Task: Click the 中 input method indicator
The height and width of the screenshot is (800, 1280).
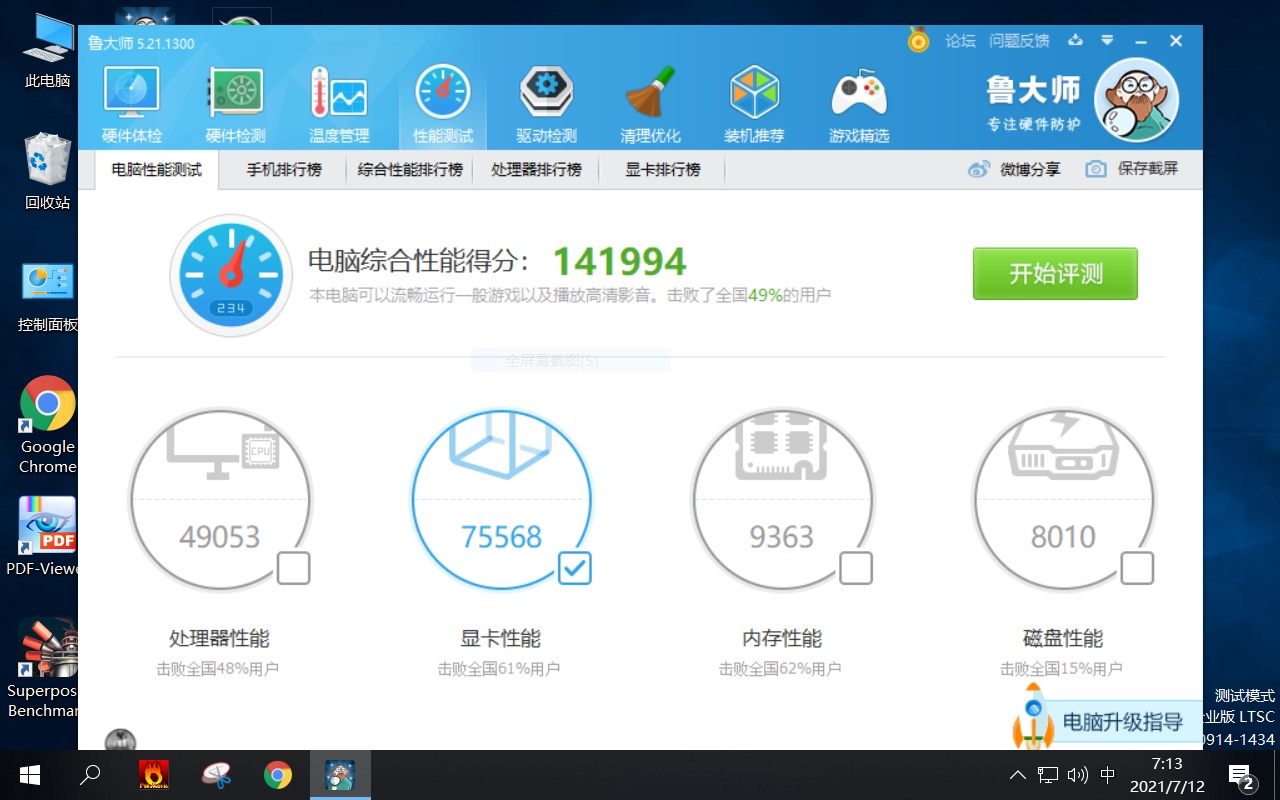Action: pyautogui.click(x=1107, y=775)
